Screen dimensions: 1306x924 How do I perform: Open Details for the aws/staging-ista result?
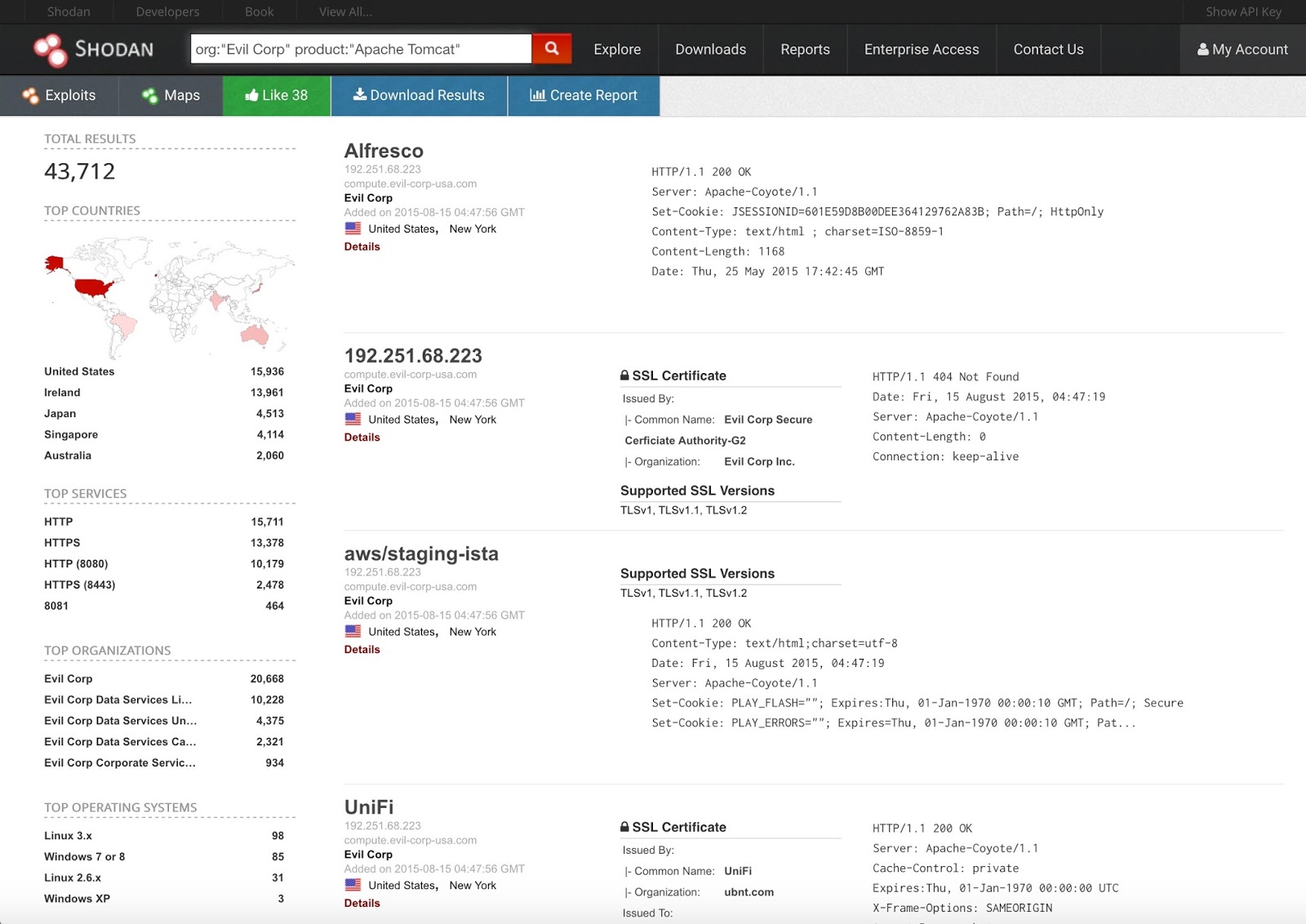pos(362,650)
